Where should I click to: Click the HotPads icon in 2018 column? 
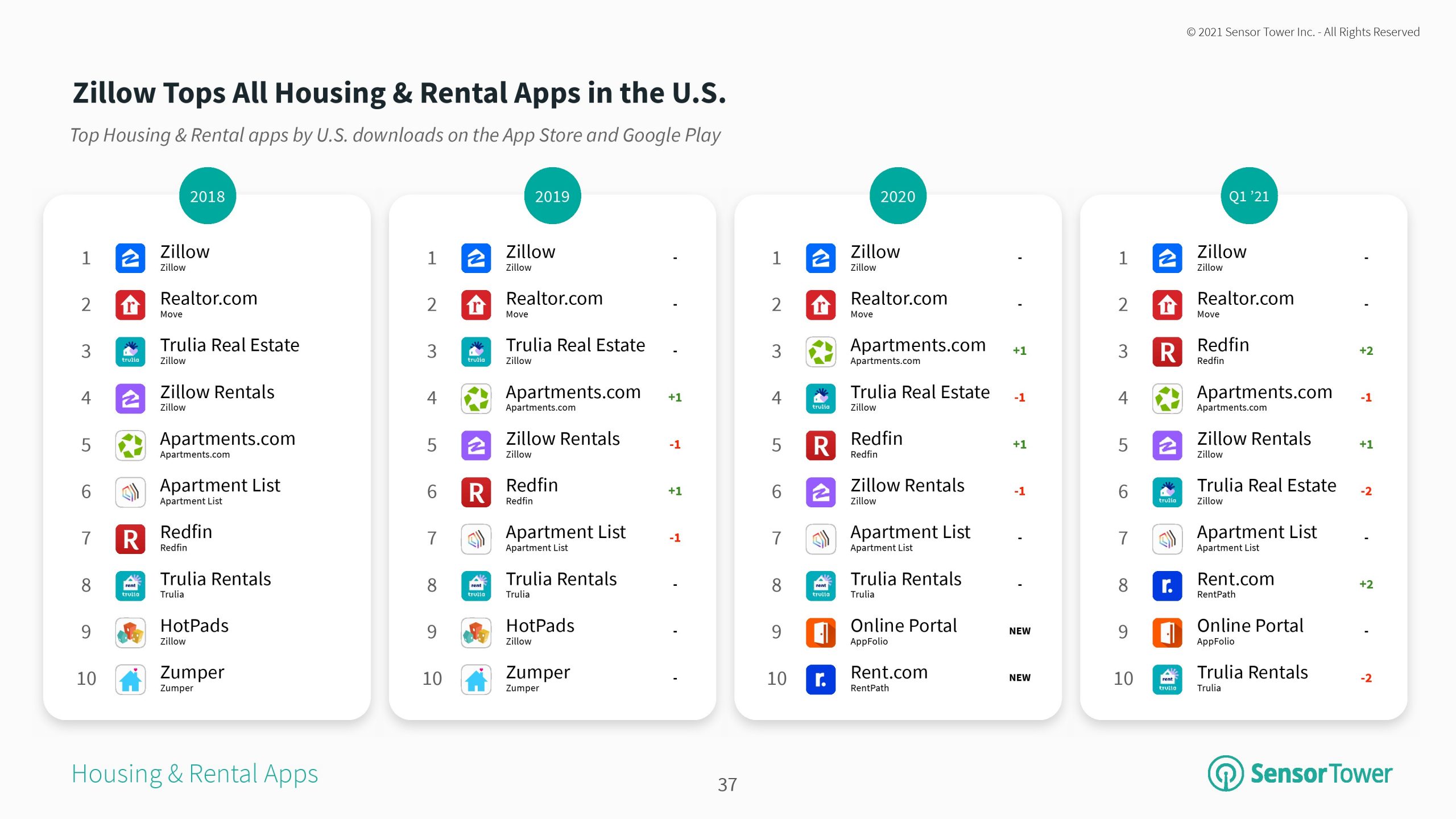click(x=130, y=632)
